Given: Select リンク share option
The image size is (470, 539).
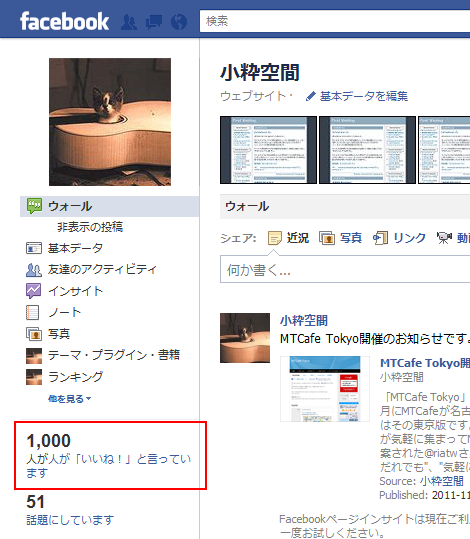Looking at the screenshot, I should (x=409, y=238).
